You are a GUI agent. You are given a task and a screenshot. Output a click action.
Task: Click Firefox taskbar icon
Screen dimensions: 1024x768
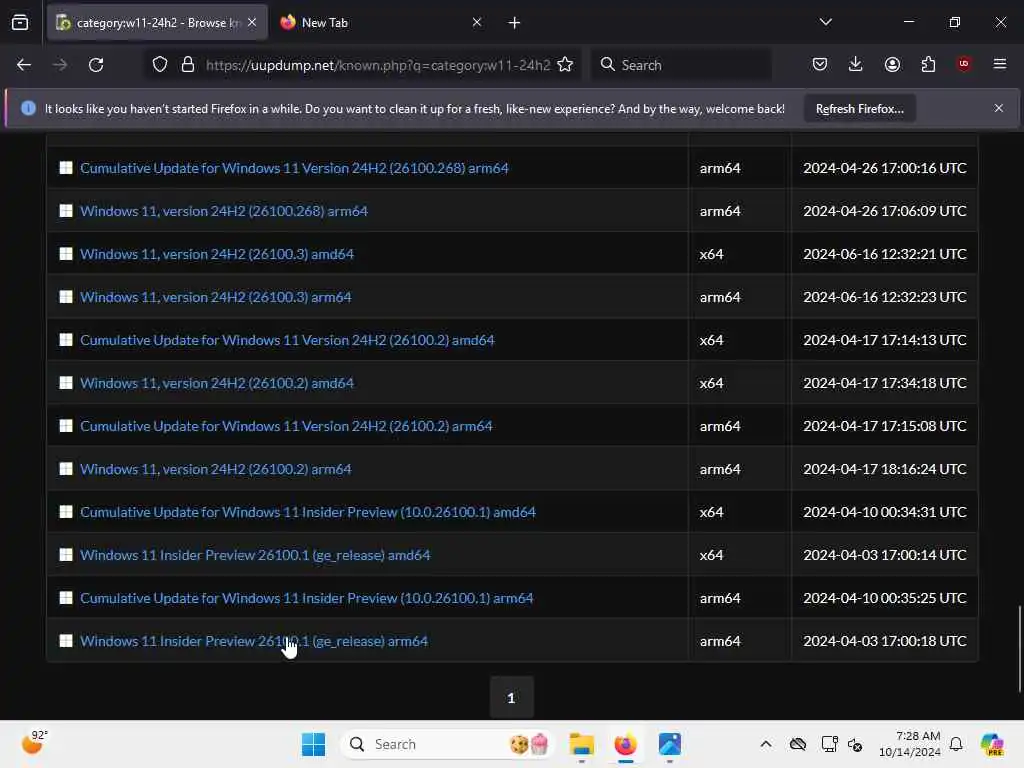626,744
